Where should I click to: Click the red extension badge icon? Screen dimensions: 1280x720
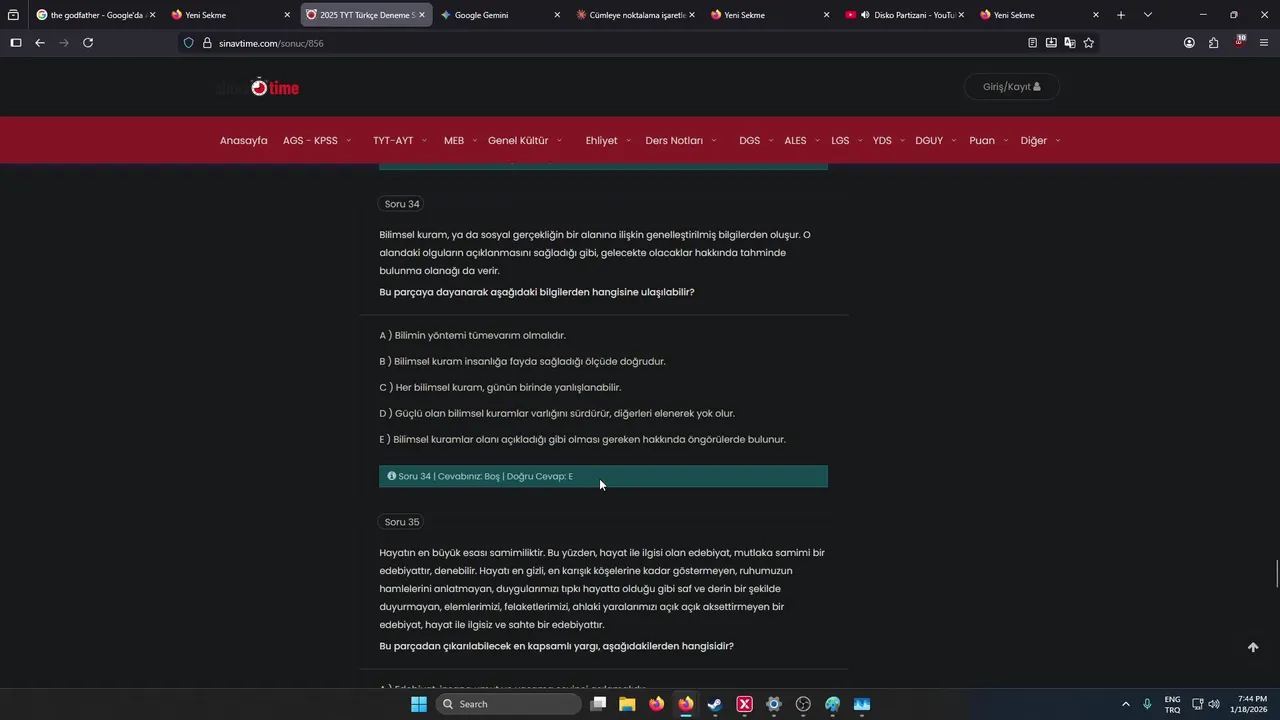tap(1239, 42)
